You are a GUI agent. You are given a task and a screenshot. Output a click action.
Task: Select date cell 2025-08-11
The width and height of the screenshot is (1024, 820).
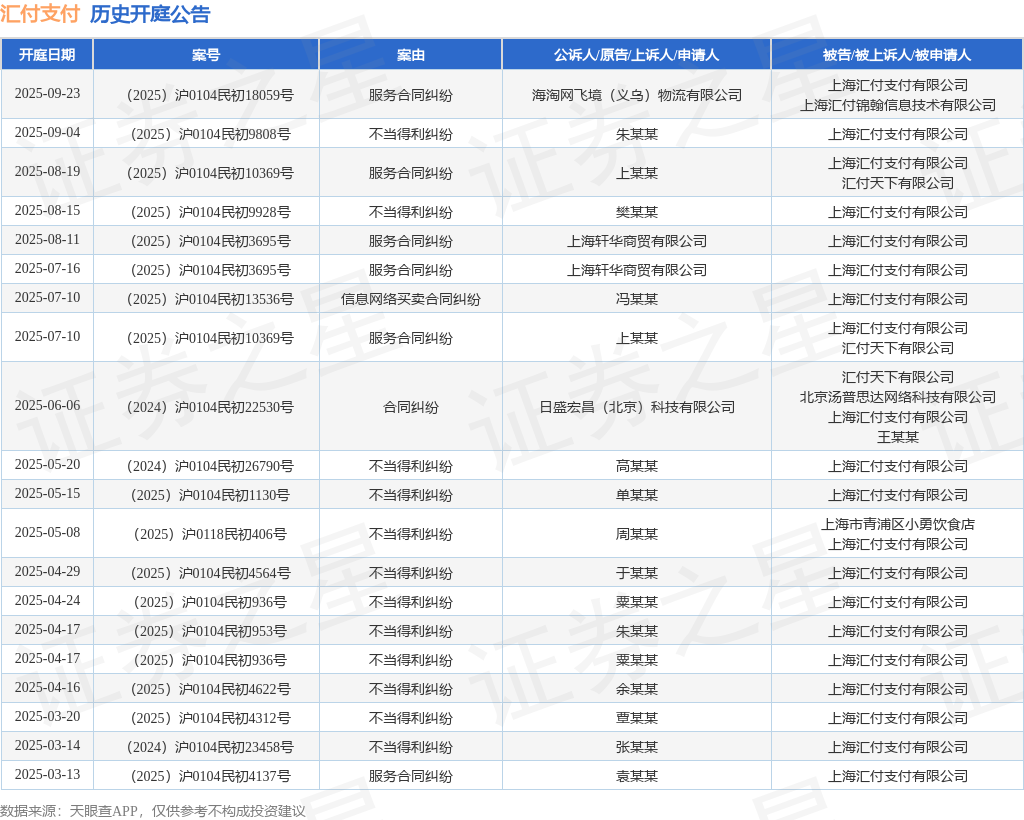(47, 240)
